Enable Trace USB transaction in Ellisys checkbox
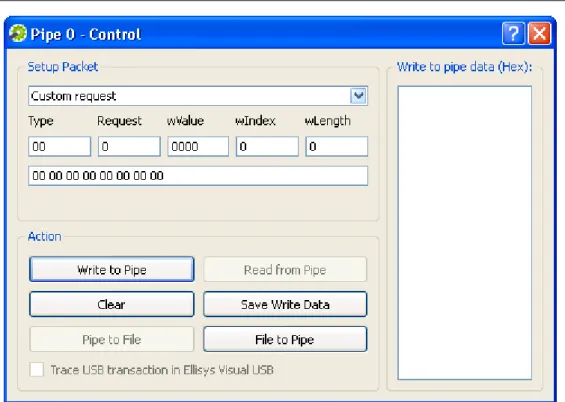This screenshot has height=402, width=565. (x=37, y=370)
